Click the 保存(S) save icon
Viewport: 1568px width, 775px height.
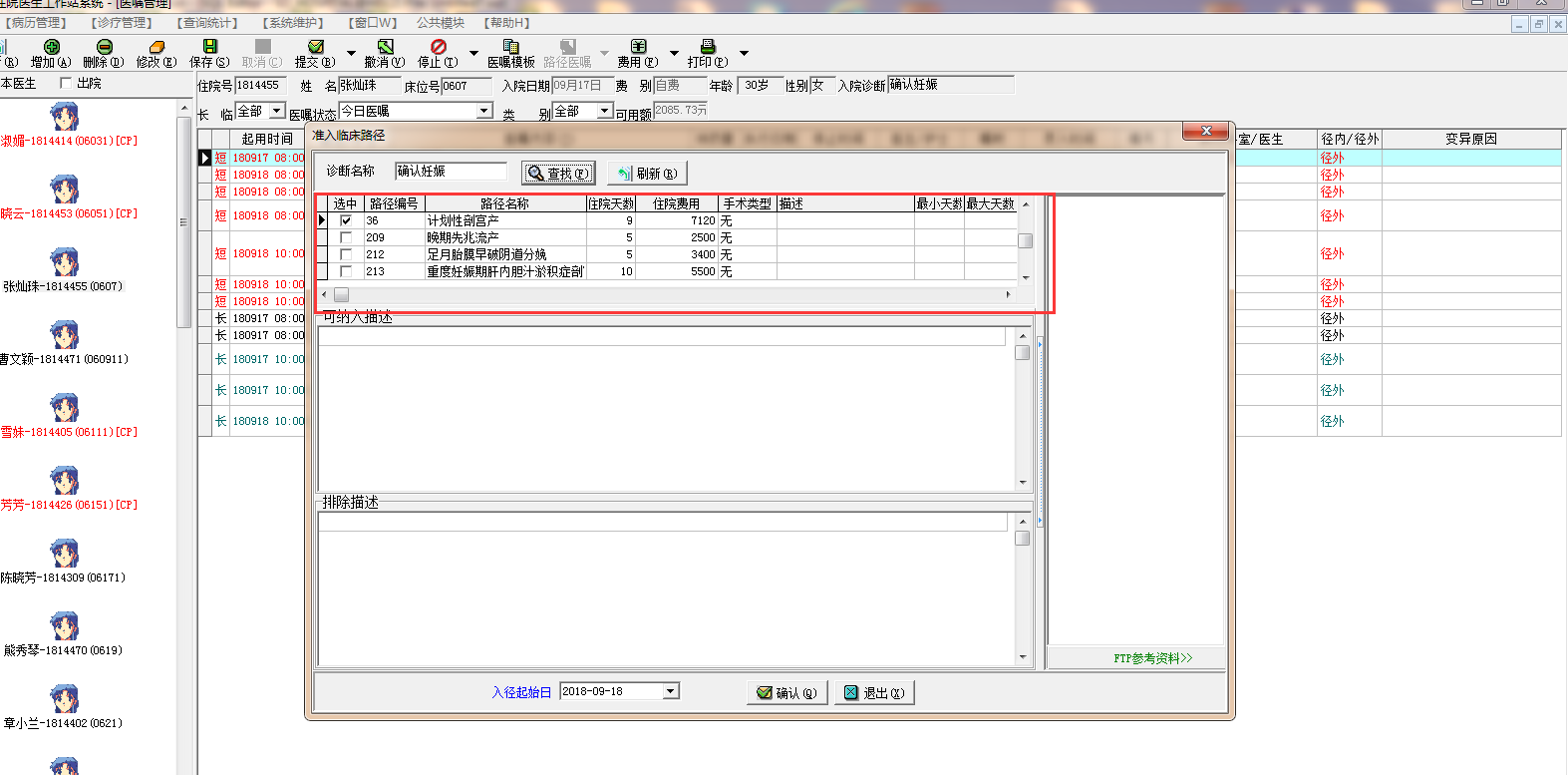(209, 46)
